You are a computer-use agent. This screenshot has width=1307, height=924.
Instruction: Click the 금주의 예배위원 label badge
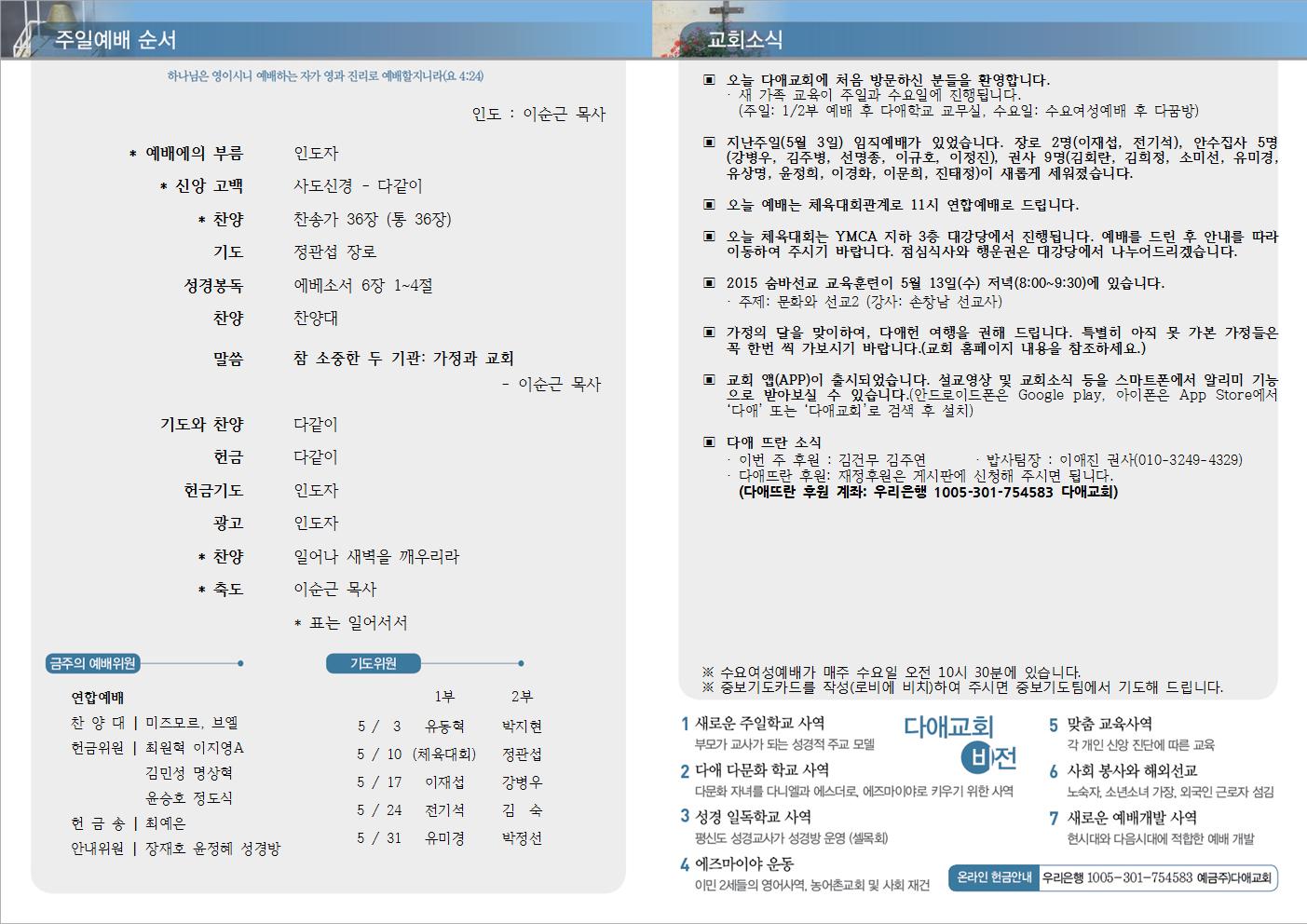(x=93, y=663)
